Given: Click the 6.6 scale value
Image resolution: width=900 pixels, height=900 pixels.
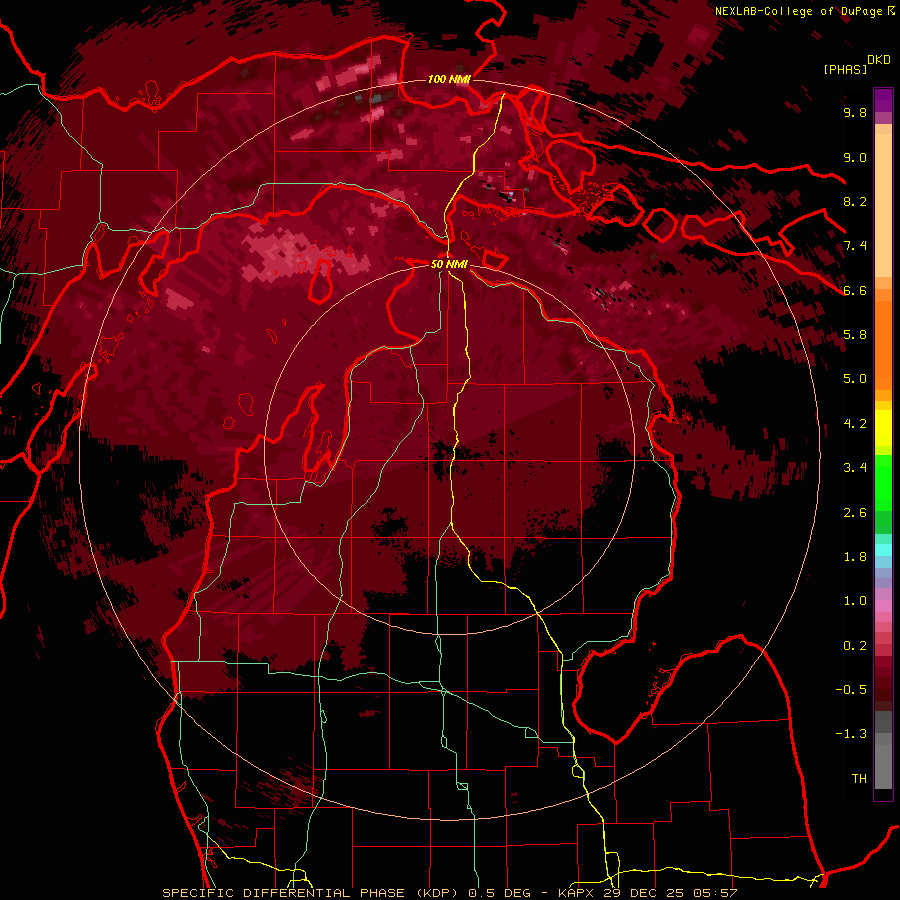Looking at the screenshot, I should [x=855, y=290].
